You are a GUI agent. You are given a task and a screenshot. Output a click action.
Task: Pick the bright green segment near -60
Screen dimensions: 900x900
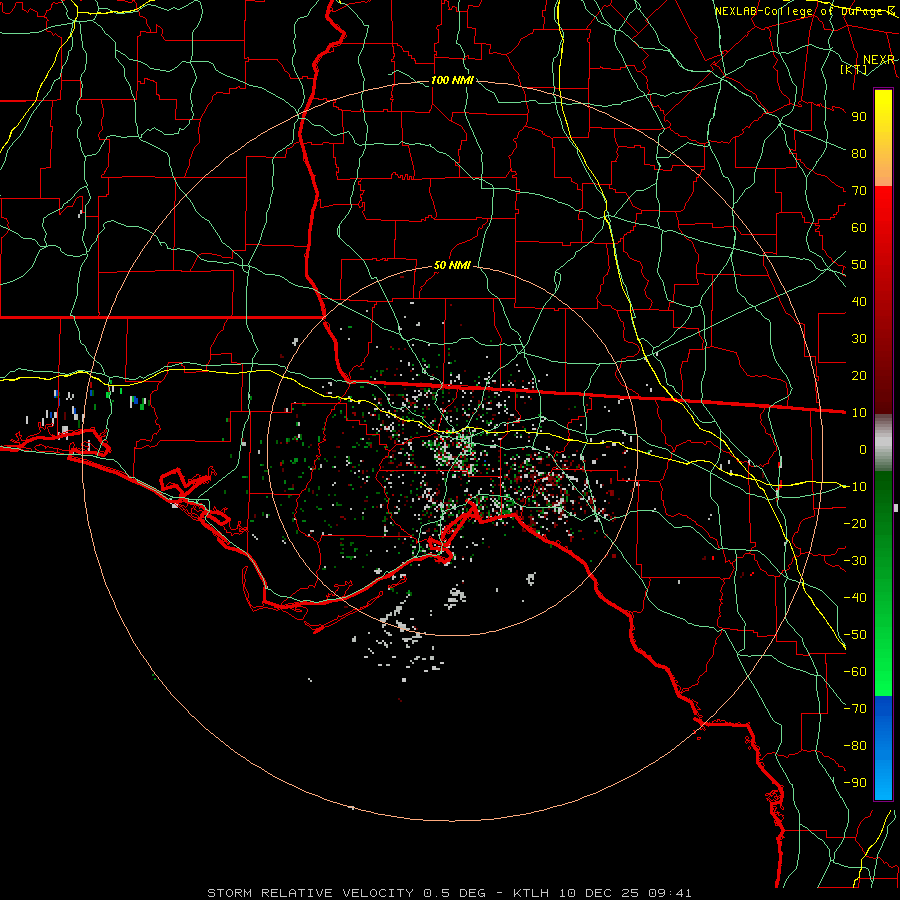883,672
